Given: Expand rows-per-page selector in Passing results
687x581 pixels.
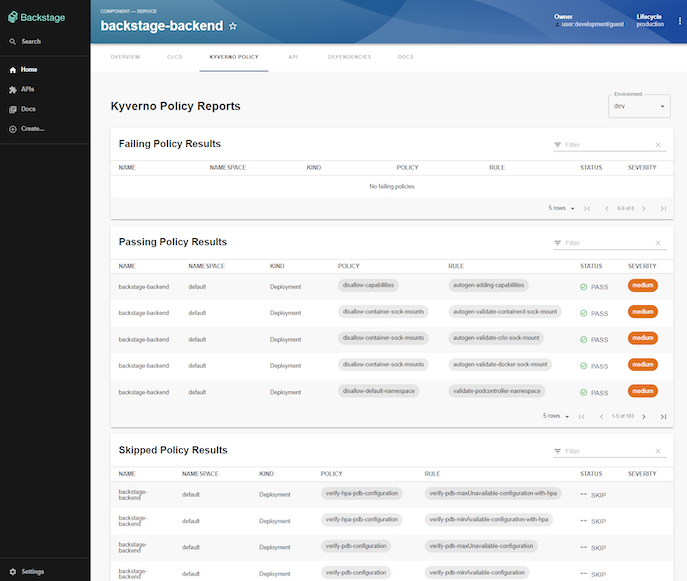Looking at the screenshot, I should pos(555,416).
